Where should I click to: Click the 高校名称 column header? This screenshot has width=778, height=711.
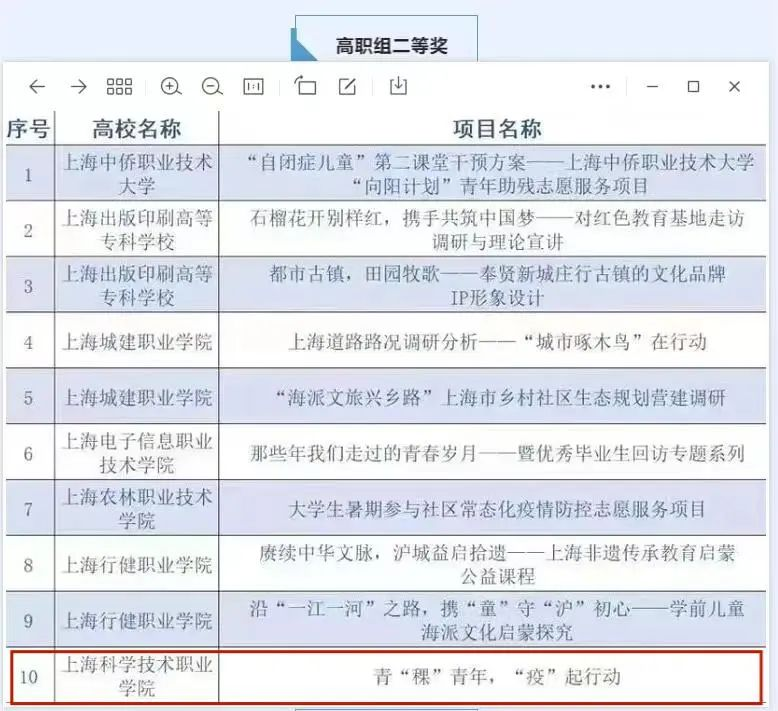click(137, 129)
